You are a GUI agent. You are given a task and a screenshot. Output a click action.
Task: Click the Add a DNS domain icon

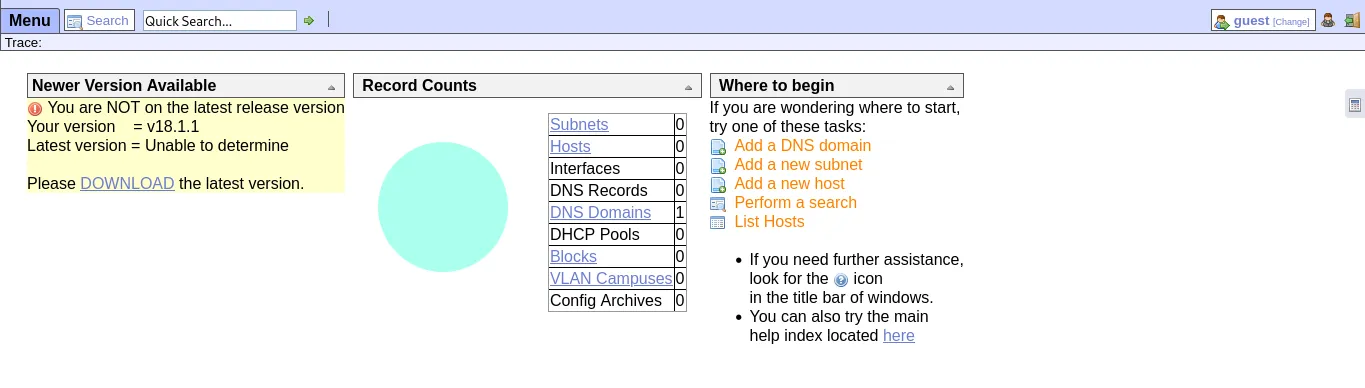tap(718, 147)
